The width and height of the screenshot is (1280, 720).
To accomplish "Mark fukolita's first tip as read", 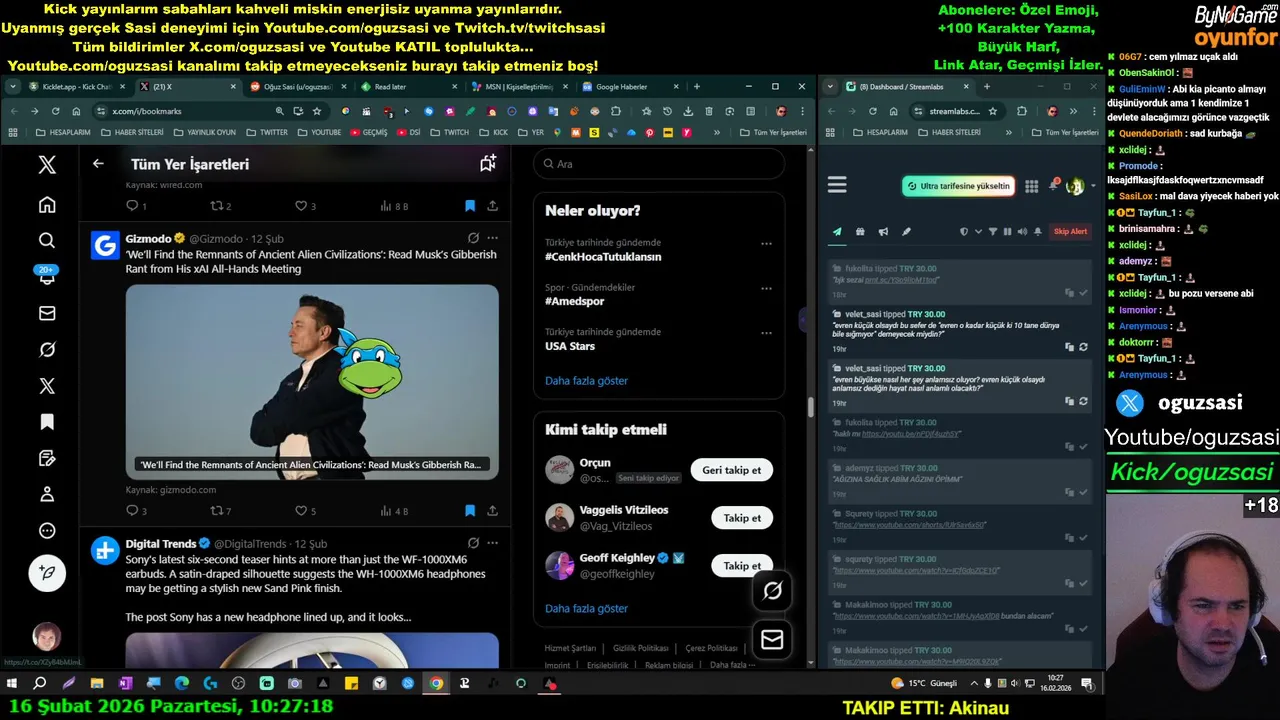I will click(1083, 293).
